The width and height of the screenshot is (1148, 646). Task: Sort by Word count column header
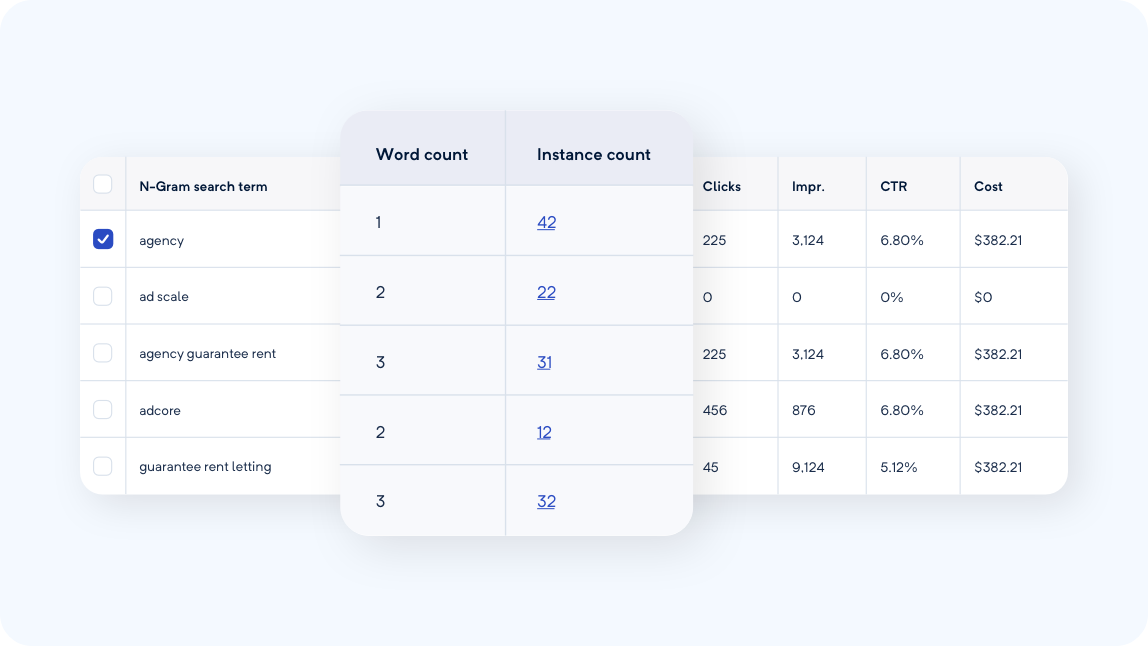click(422, 154)
